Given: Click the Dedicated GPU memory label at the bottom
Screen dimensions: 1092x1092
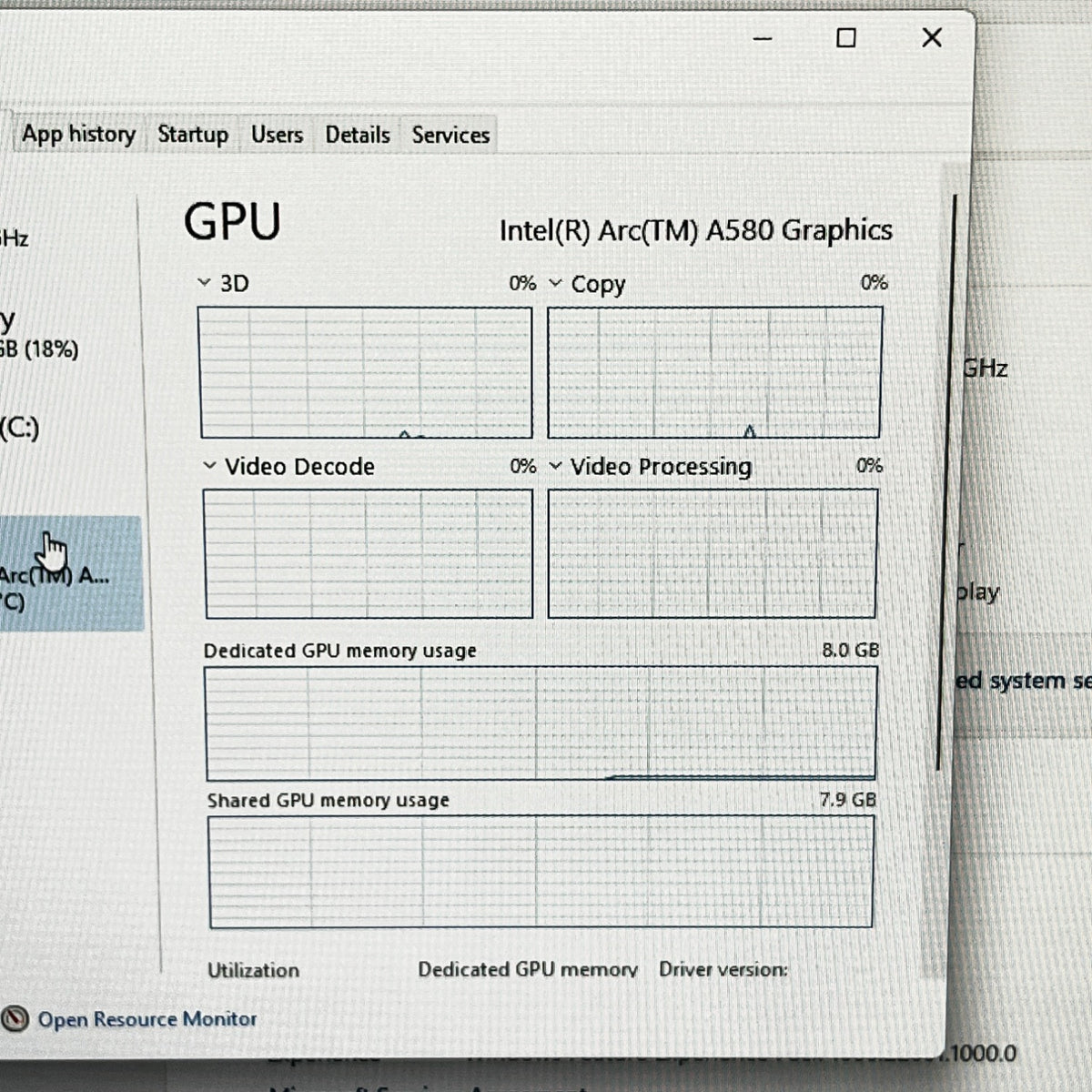Looking at the screenshot, I should click(x=528, y=969).
